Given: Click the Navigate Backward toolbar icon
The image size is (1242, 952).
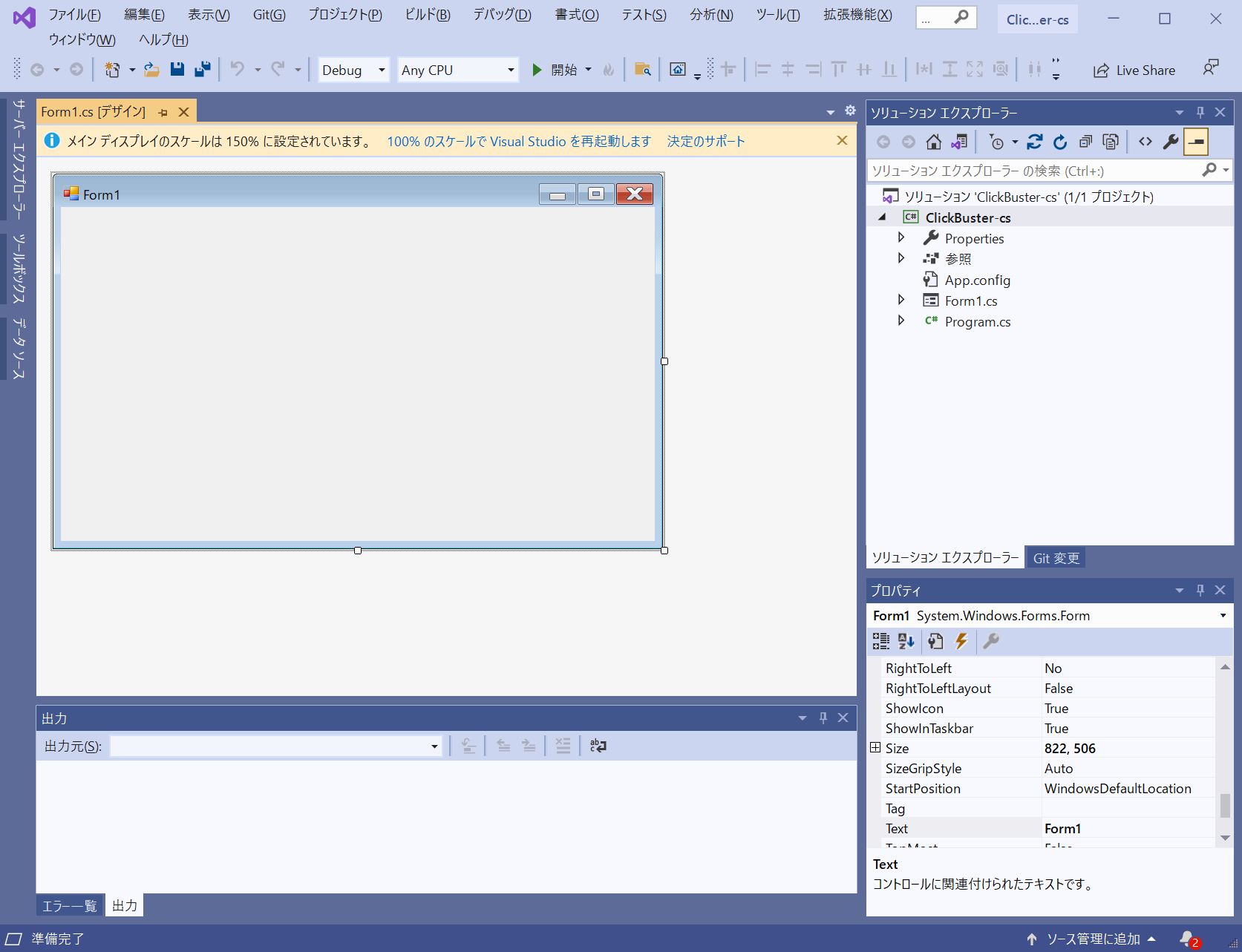Looking at the screenshot, I should pos(36,70).
